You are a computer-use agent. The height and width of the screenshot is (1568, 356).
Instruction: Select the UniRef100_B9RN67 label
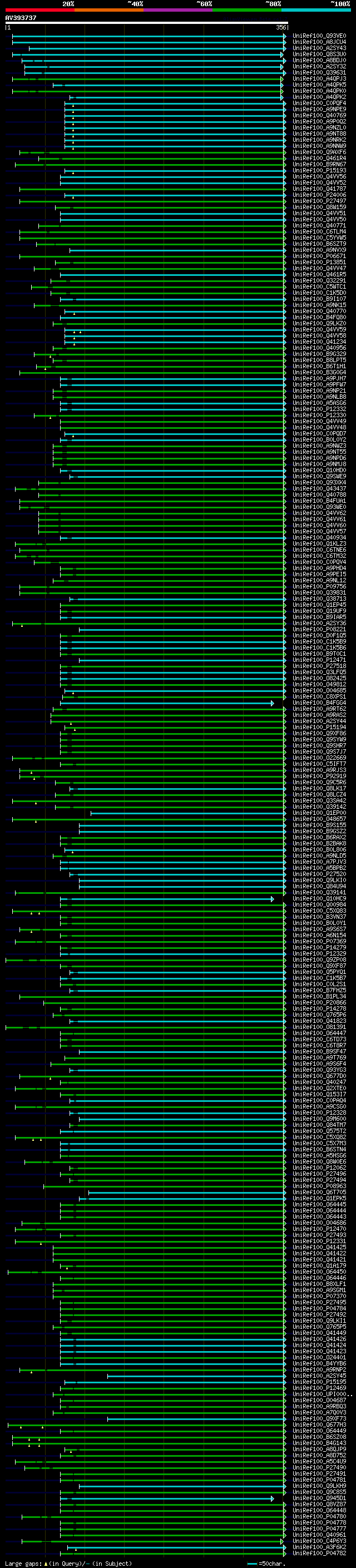pos(319,164)
